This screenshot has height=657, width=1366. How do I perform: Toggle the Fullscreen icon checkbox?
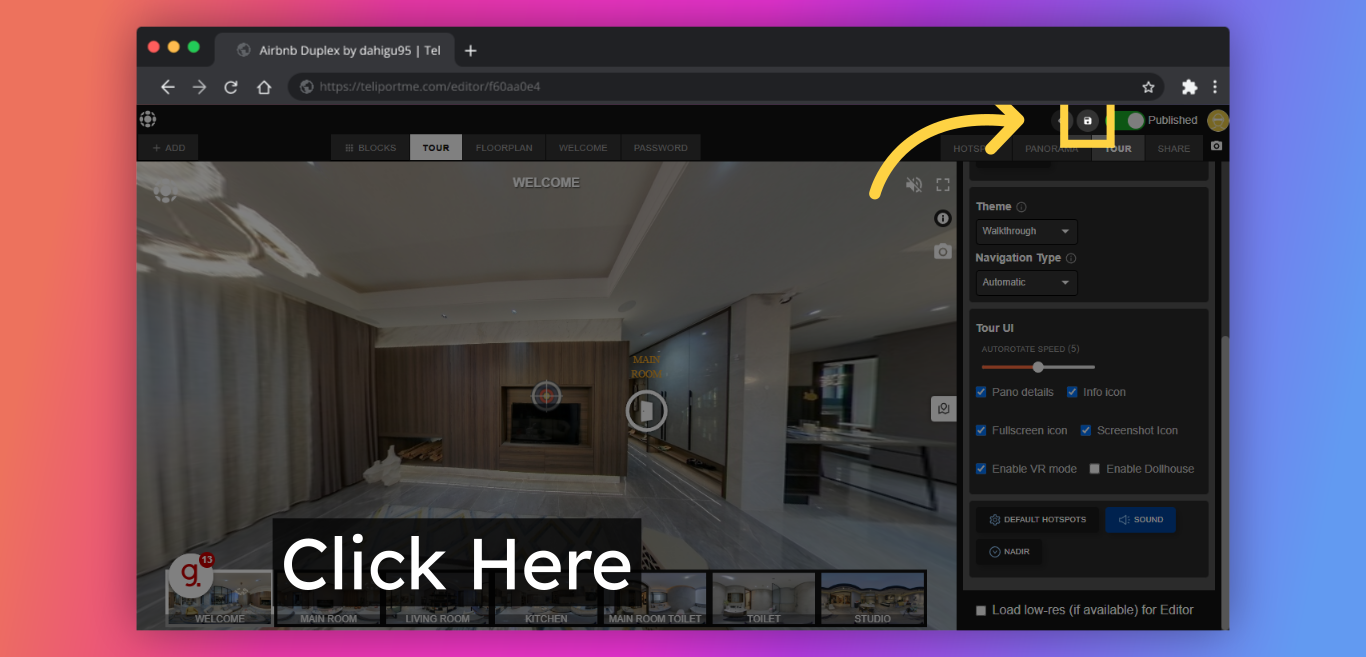click(x=981, y=430)
